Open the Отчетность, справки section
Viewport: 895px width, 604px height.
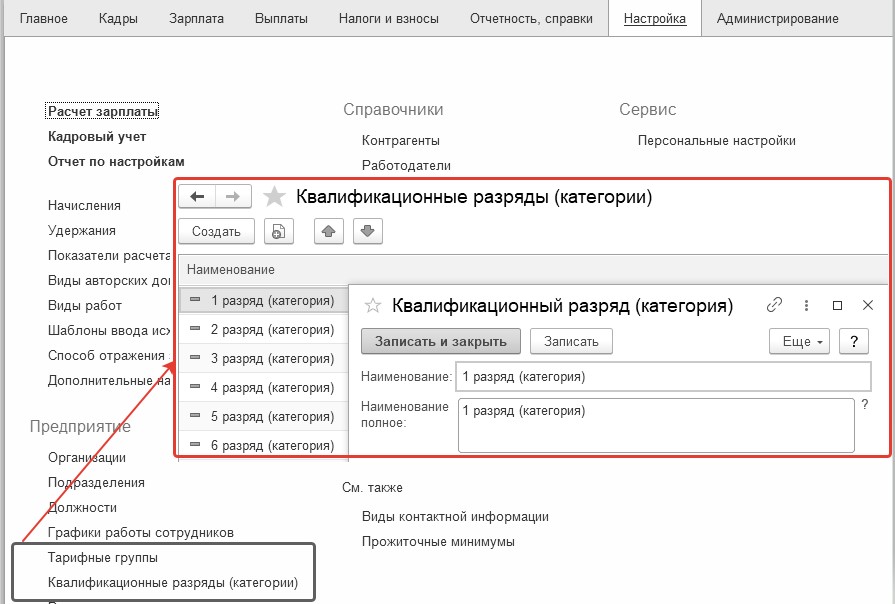pyautogui.click(x=531, y=18)
